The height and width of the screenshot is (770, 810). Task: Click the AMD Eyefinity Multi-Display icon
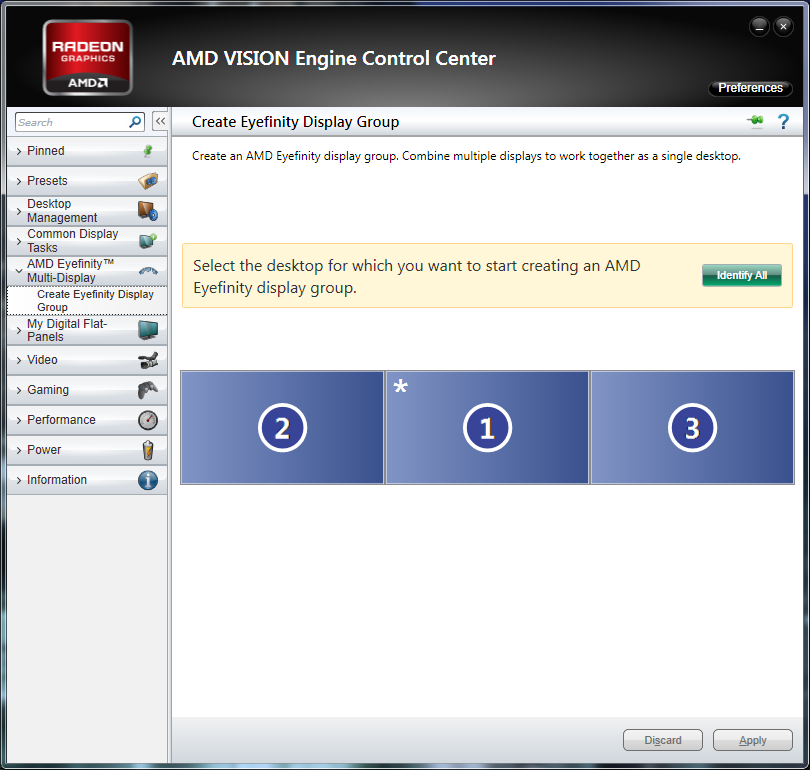point(148,271)
